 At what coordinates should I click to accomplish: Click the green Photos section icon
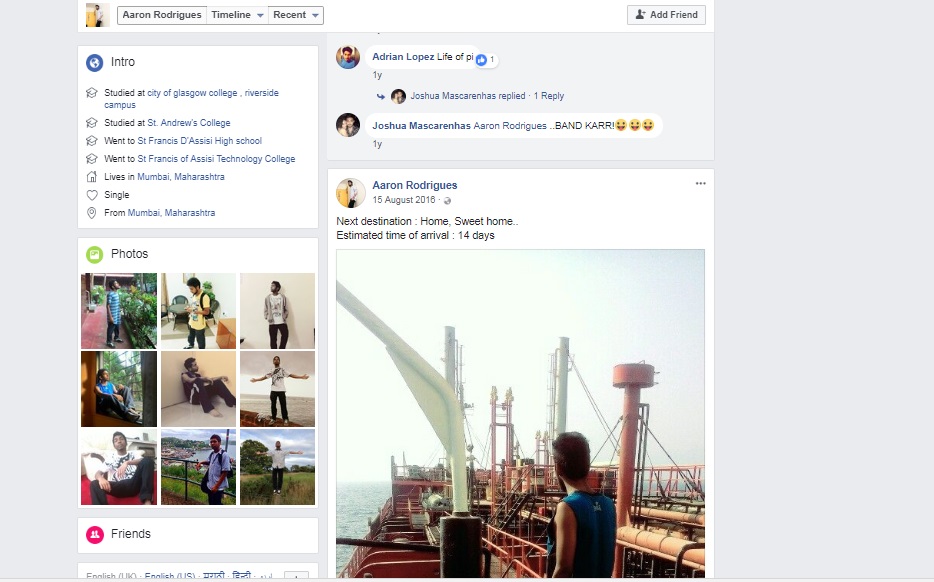(95, 254)
